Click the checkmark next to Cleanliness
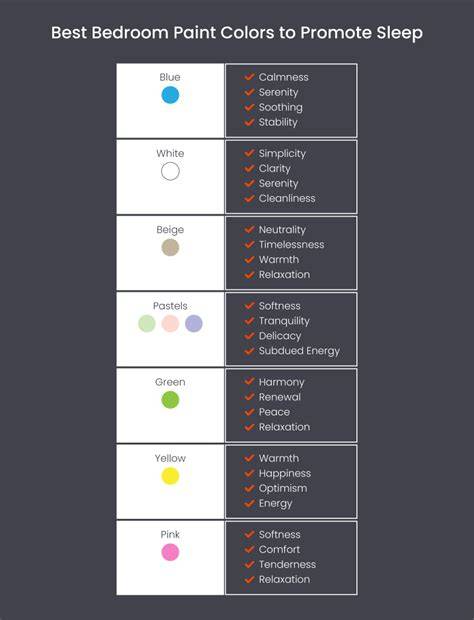Image resolution: width=474 pixels, height=620 pixels. point(249,198)
